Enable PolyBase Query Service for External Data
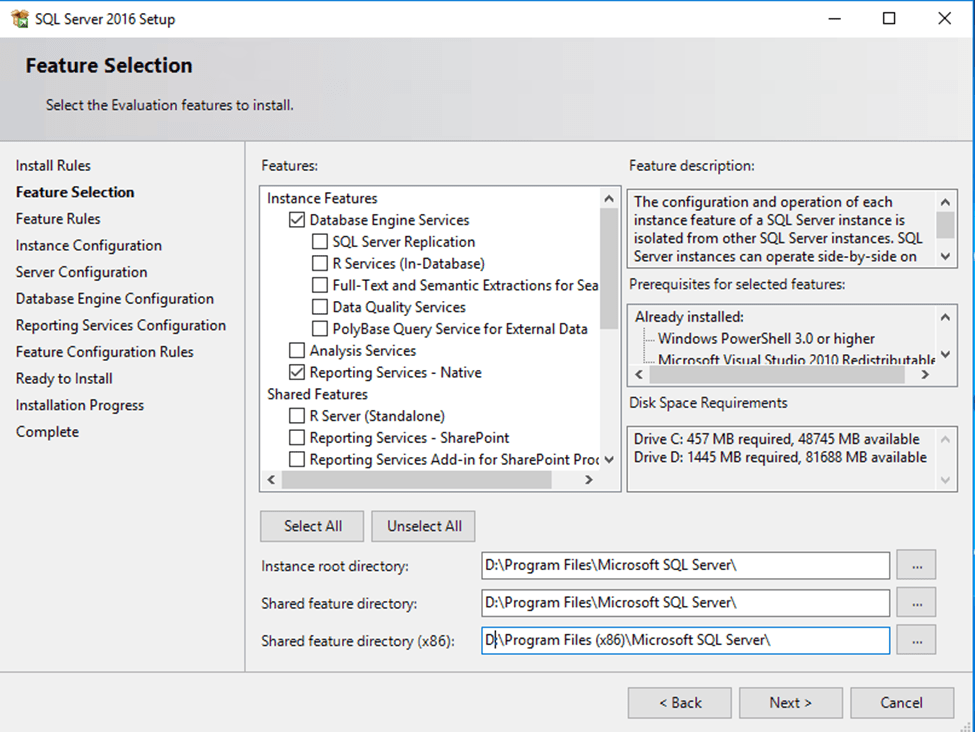975x732 pixels. coord(320,329)
